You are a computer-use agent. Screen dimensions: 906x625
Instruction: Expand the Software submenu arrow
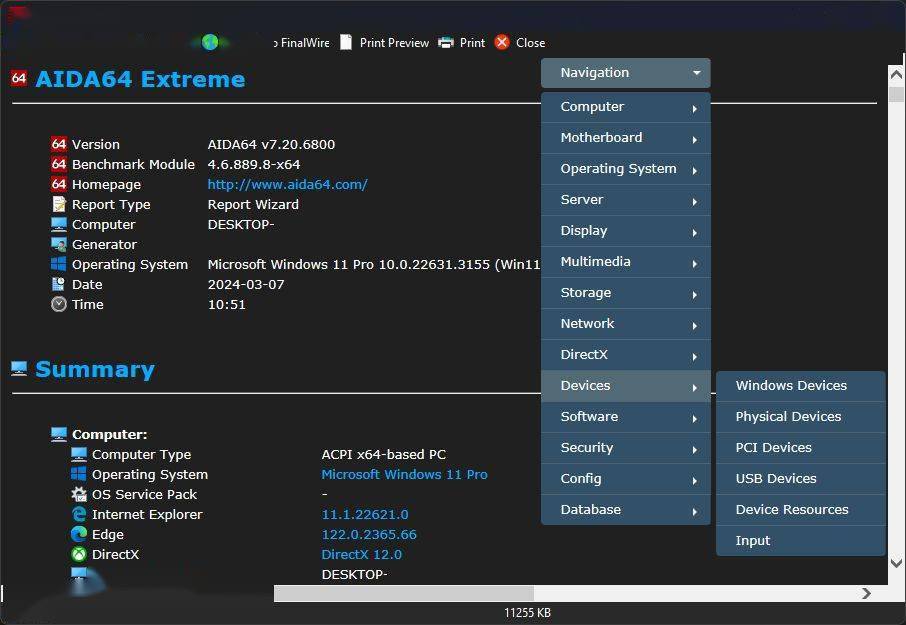(694, 418)
